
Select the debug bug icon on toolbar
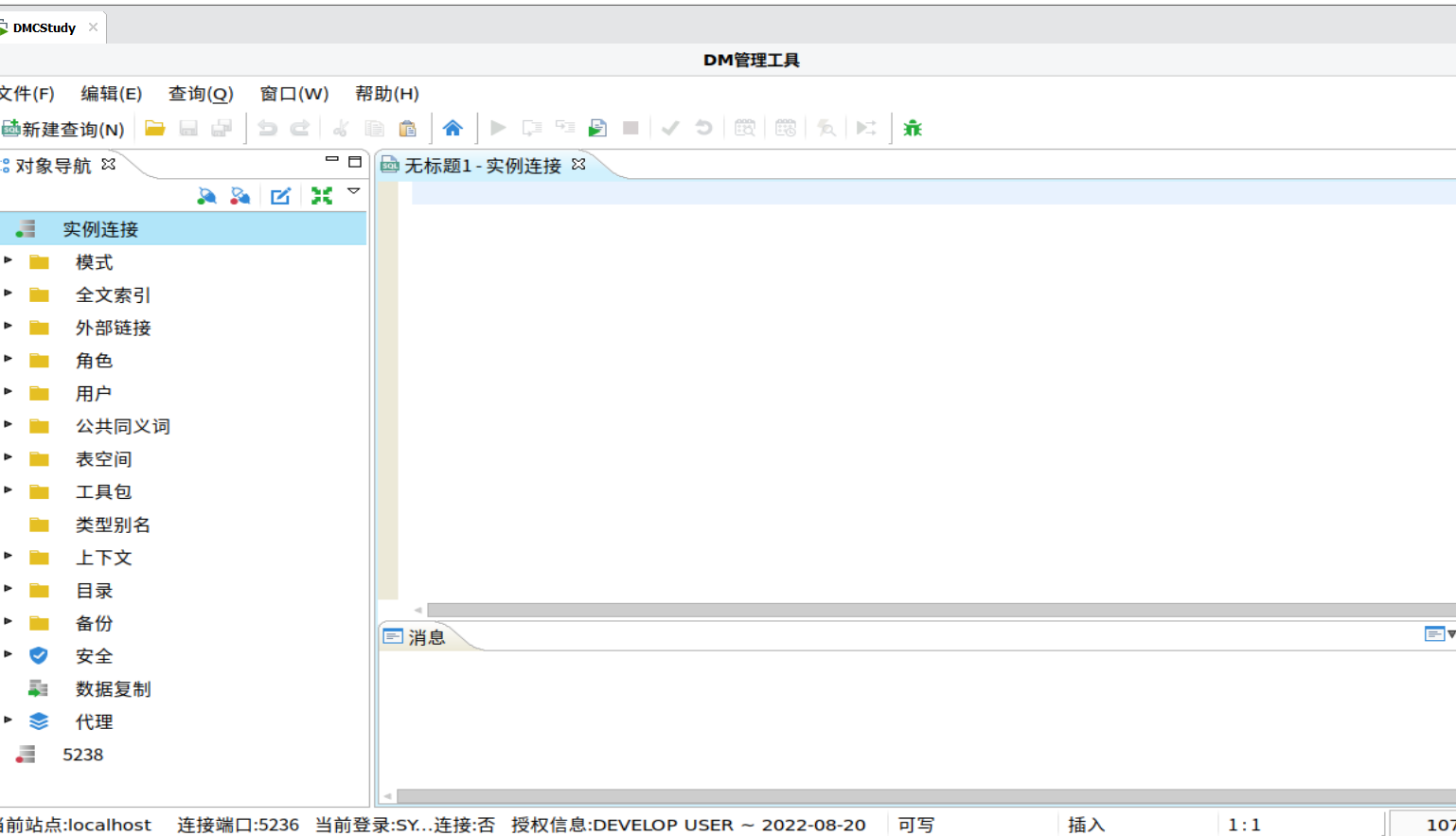click(x=912, y=127)
